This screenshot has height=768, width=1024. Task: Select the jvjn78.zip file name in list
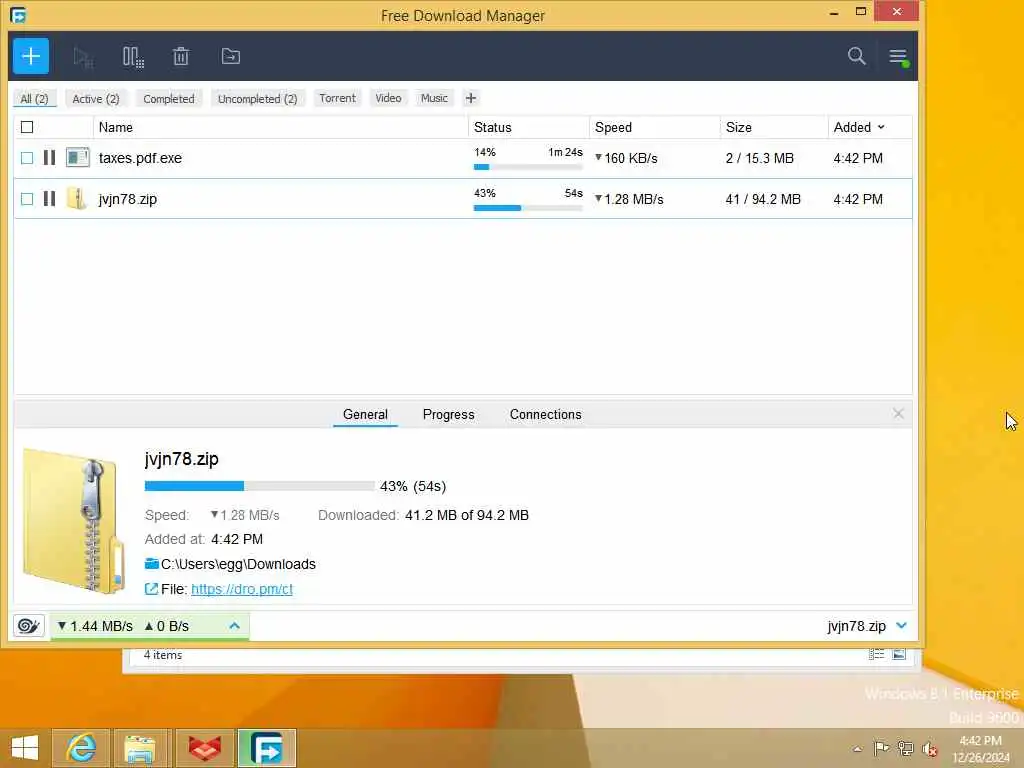coord(128,199)
